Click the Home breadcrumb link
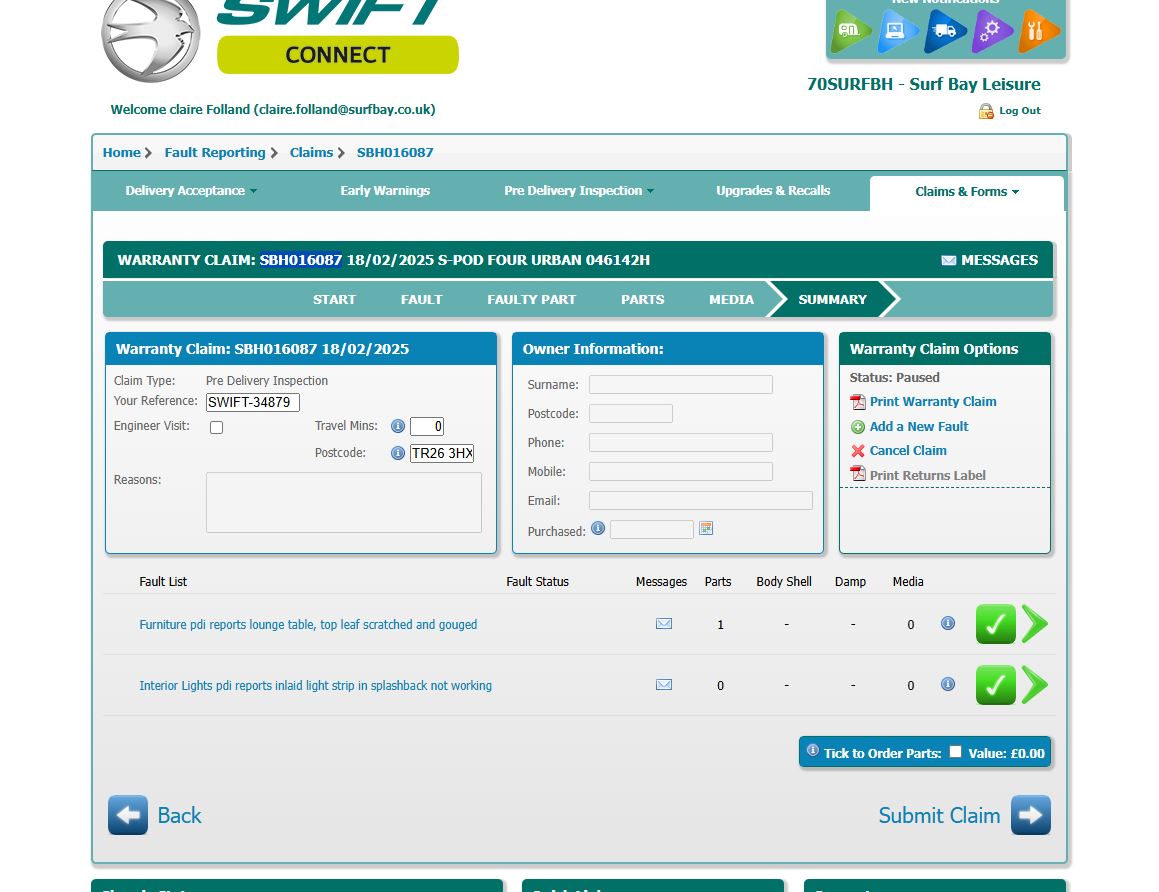The height and width of the screenshot is (892, 1159). (121, 152)
